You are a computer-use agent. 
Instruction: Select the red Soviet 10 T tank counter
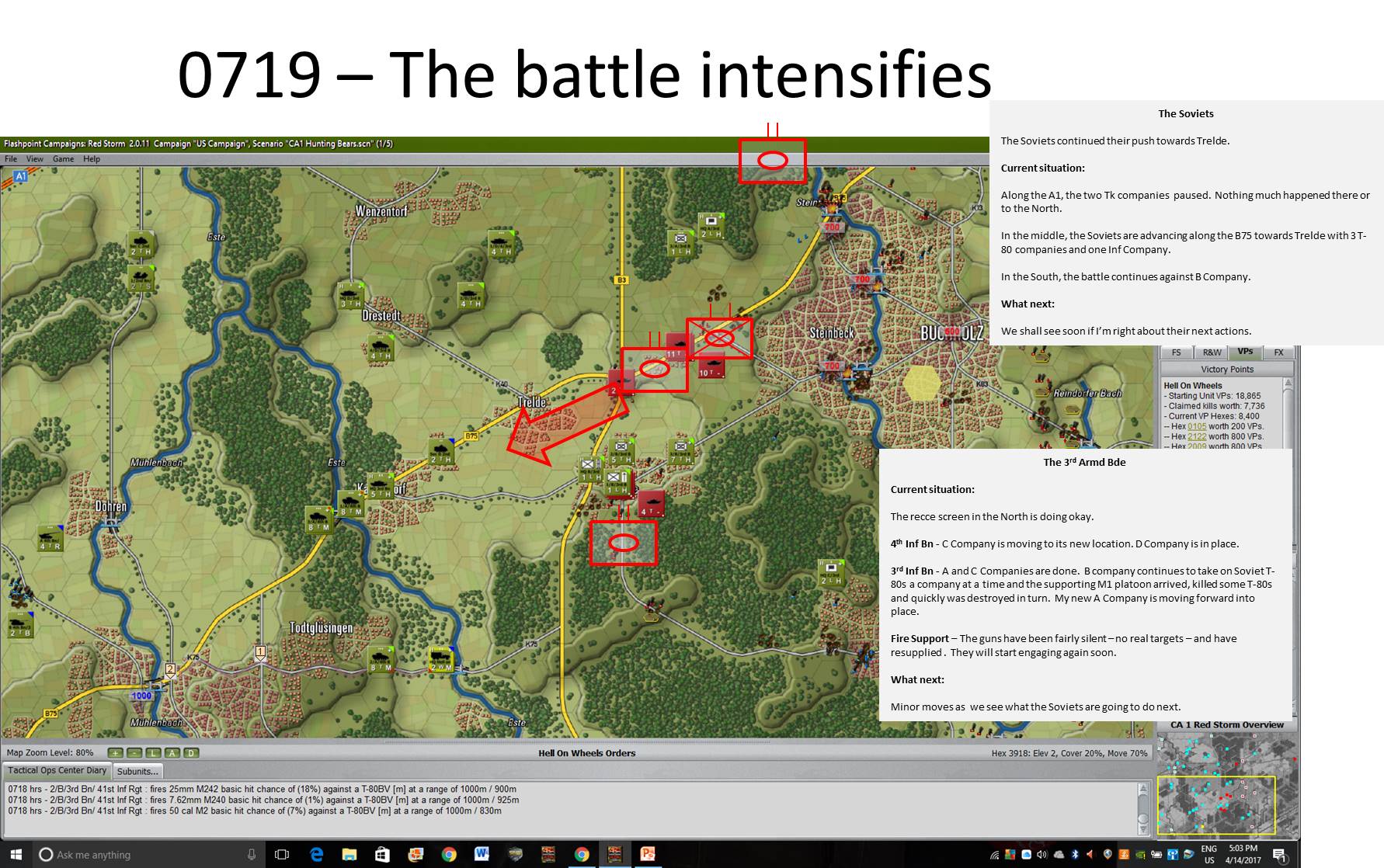click(711, 366)
